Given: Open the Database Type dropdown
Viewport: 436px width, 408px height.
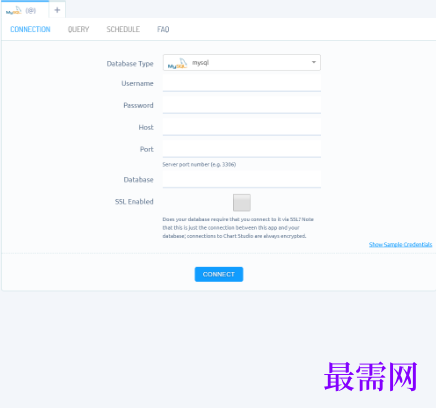Looking at the screenshot, I should (242, 63).
